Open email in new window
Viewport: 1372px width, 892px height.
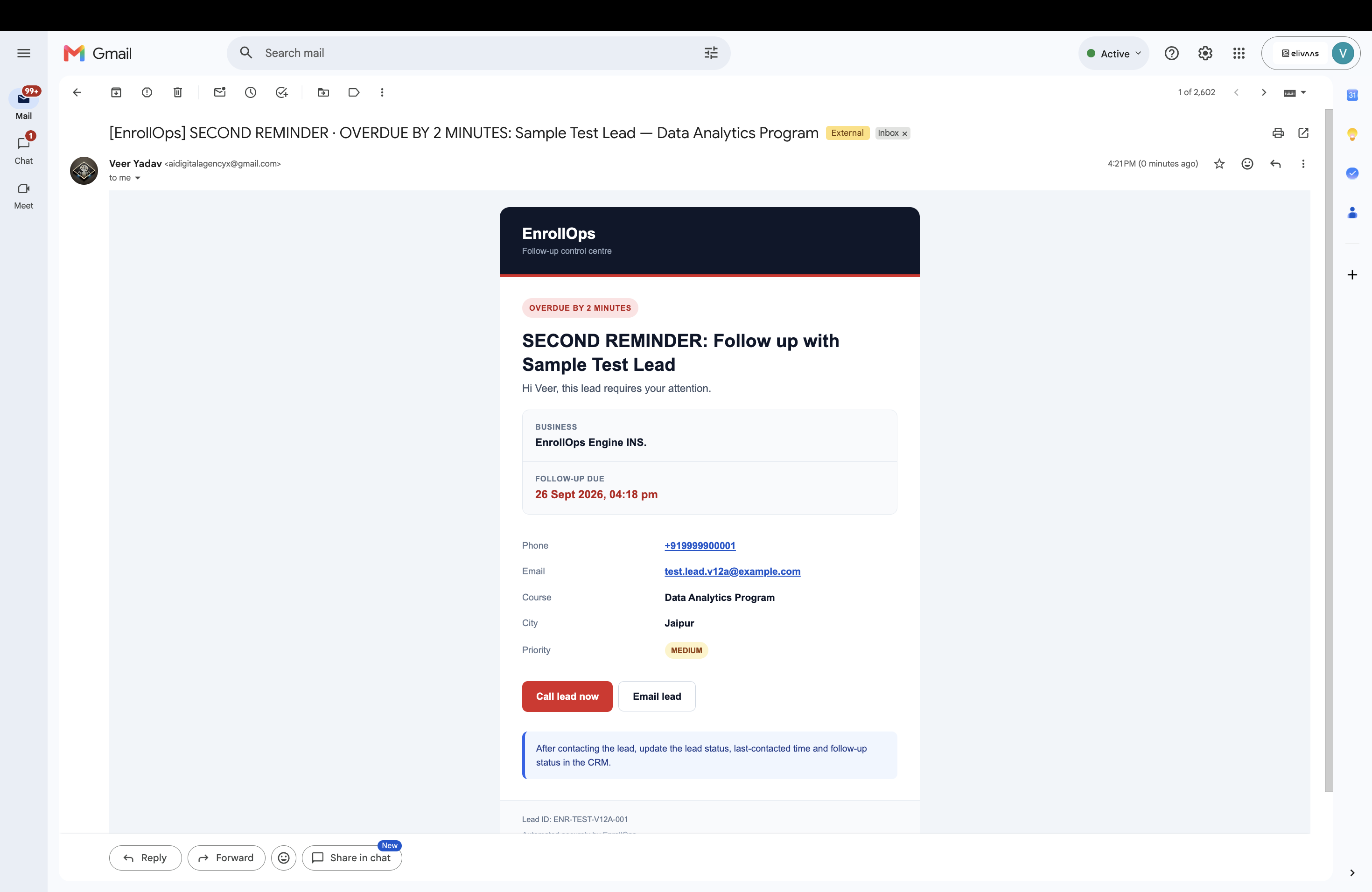coord(1303,133)
